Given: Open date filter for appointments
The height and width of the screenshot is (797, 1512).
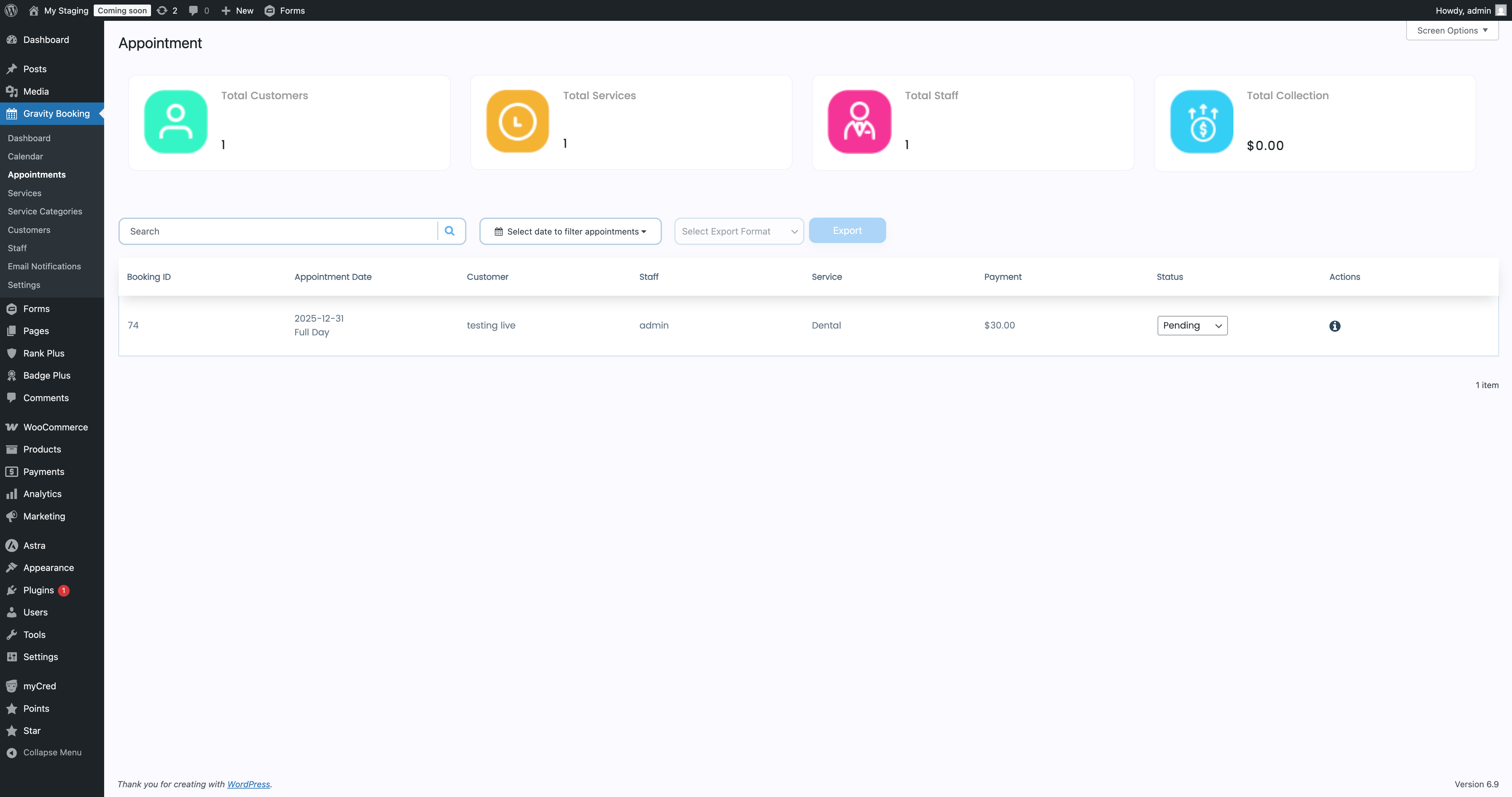Looking at the screenshot, I should (570, 231).
